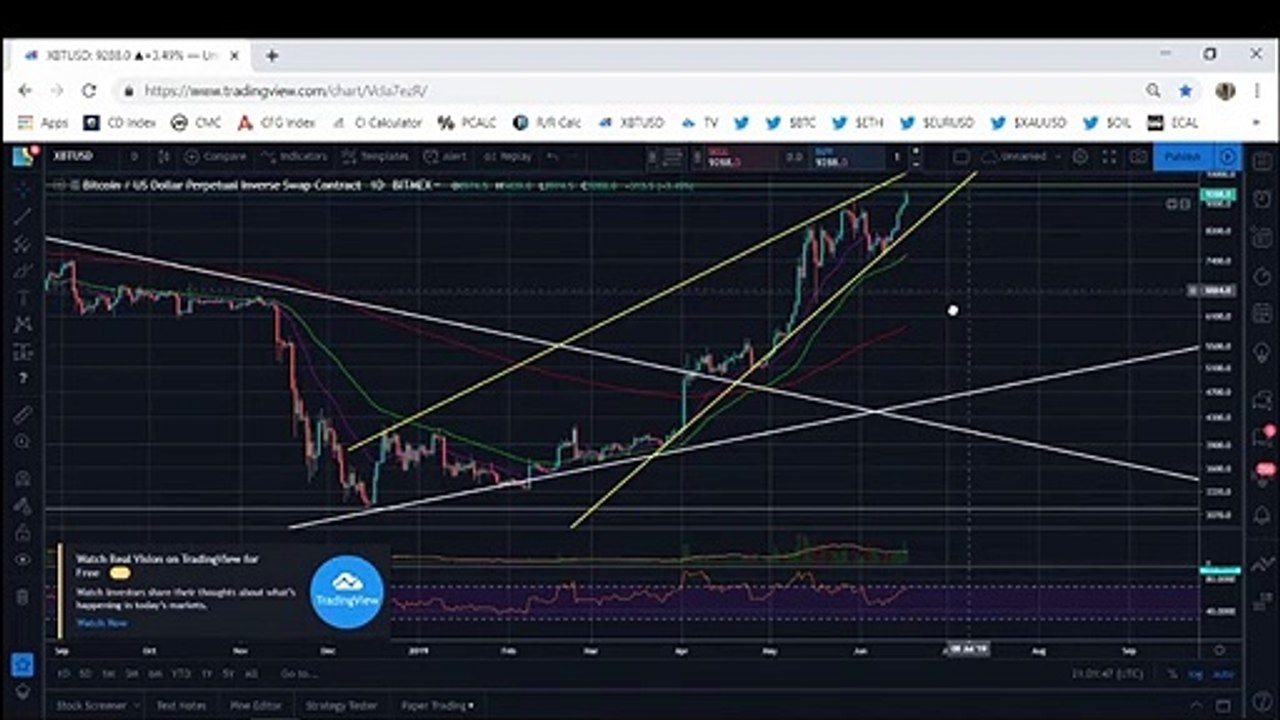This screenshot has height=720, width=1280.
Task: Open the Chrome menu three dots
Action: coord(1256,90)
